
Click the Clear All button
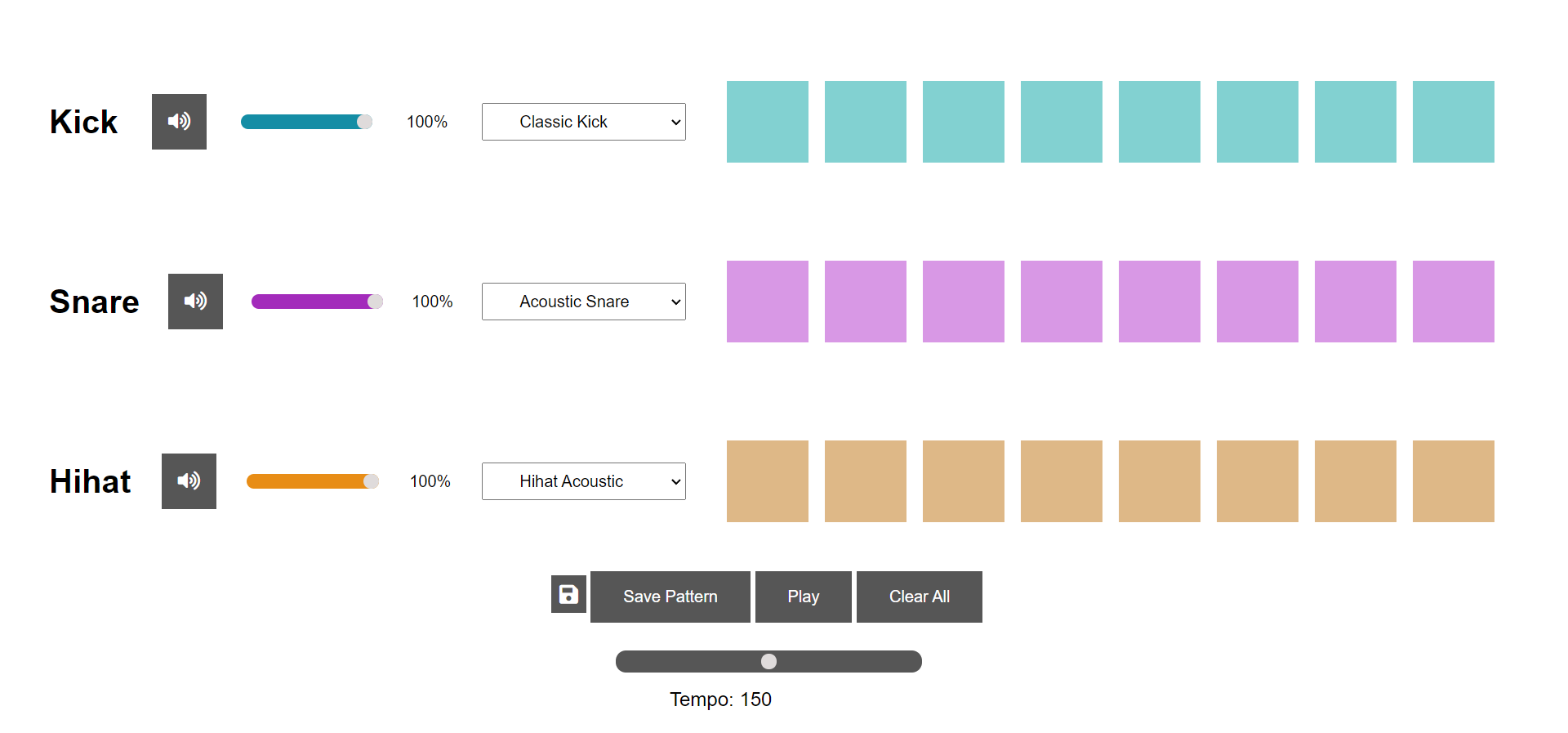920,597
